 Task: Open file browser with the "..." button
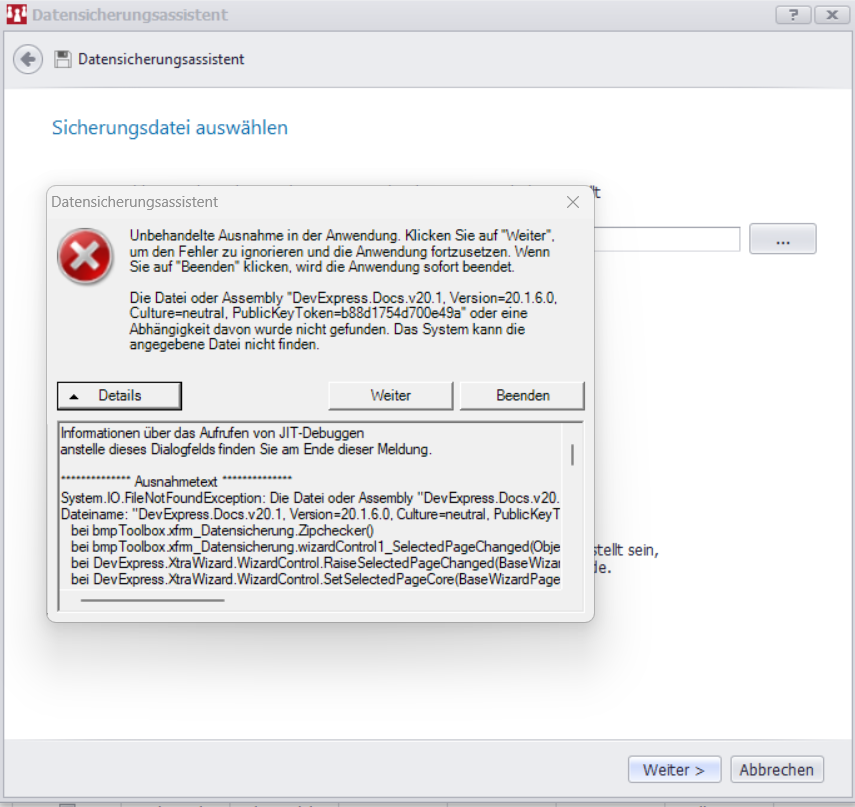(782, 239)
